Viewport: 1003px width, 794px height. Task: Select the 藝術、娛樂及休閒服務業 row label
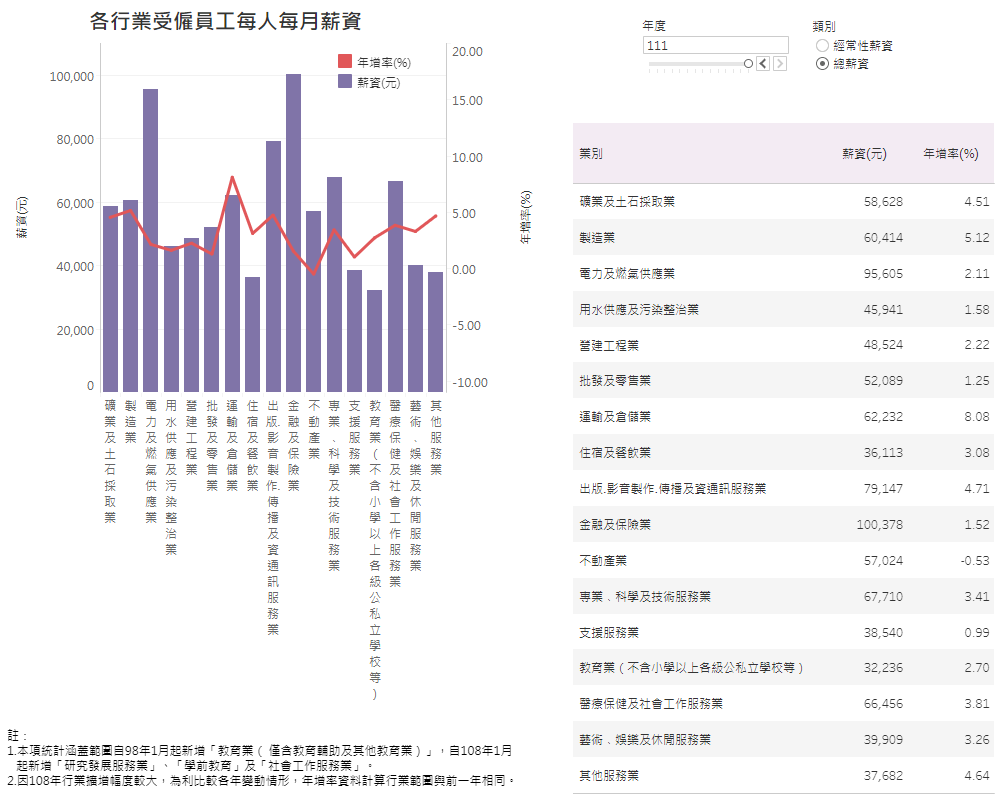click(x=645, y=739)
